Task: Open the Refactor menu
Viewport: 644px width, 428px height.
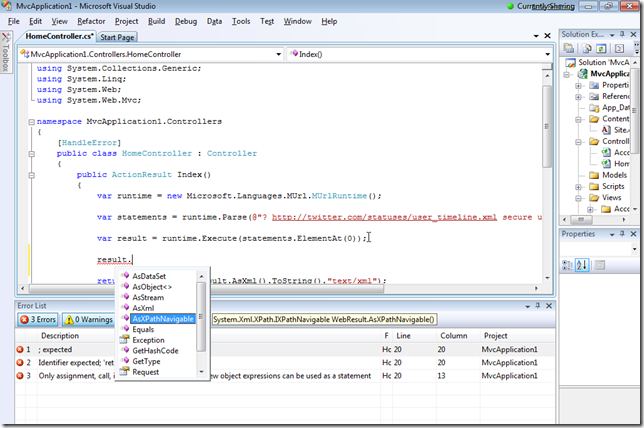Action: click(x=91, y=21)
